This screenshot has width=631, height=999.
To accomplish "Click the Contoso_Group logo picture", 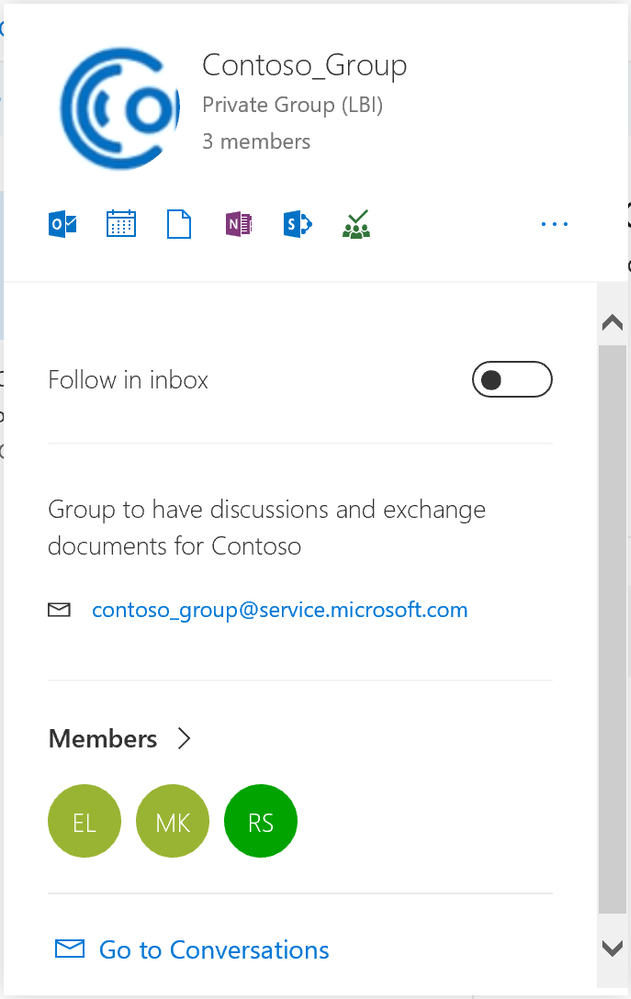I will (x=120, y=106).
